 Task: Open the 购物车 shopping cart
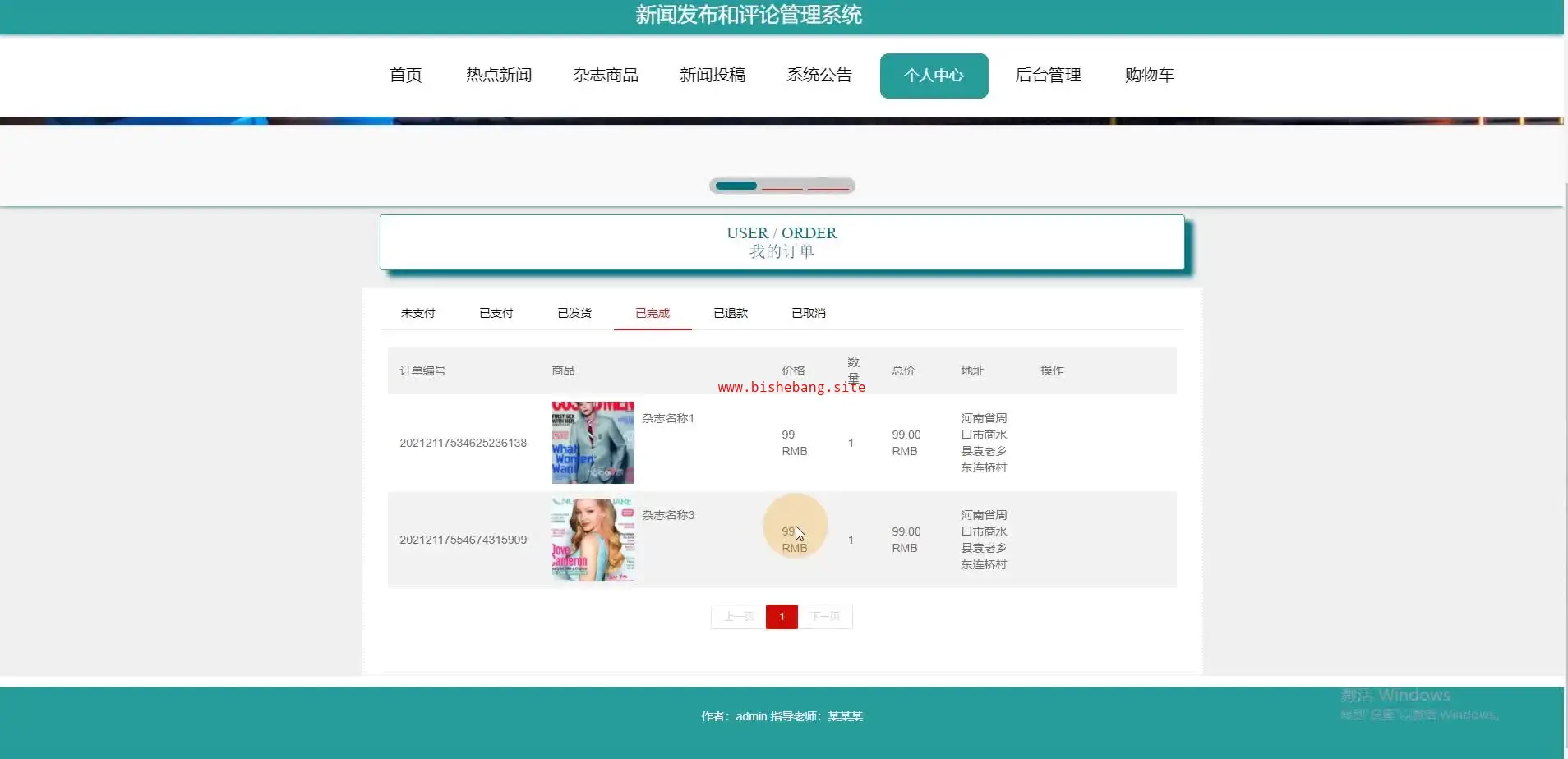point(1149,76)
